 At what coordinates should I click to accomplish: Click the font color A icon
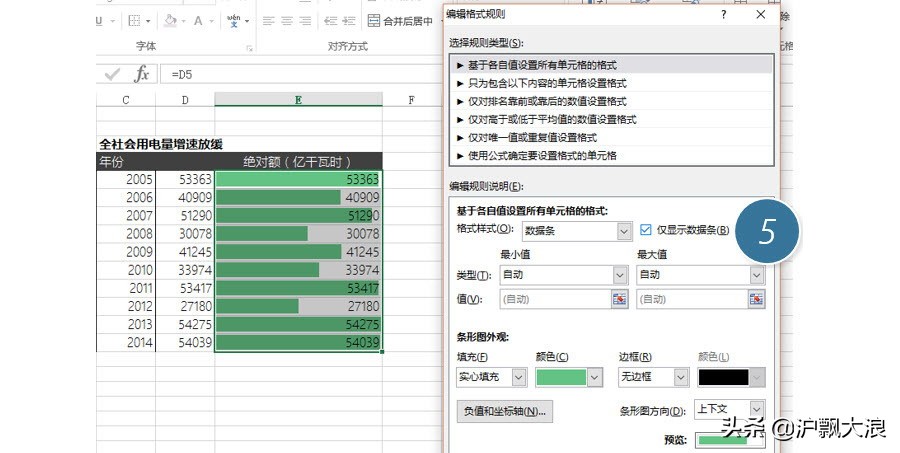point(198,21)
